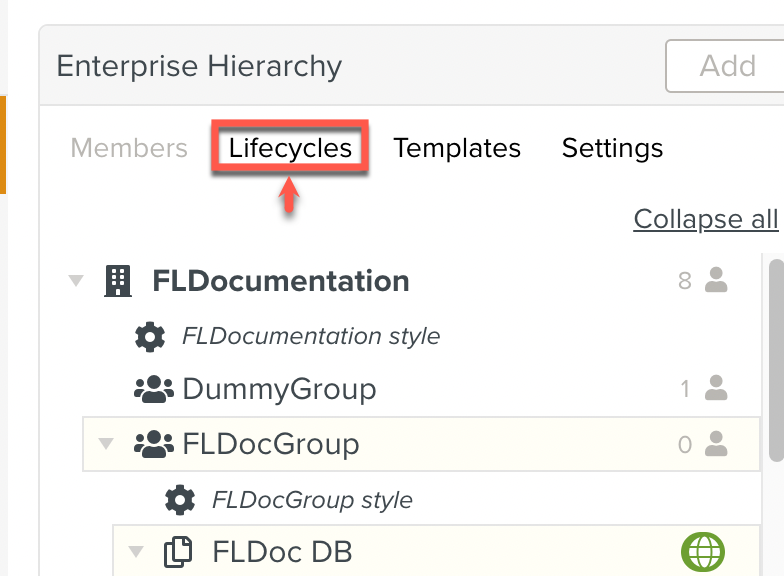Collapse the FLDoc DB tree node
784x576 pixels.
136,552
